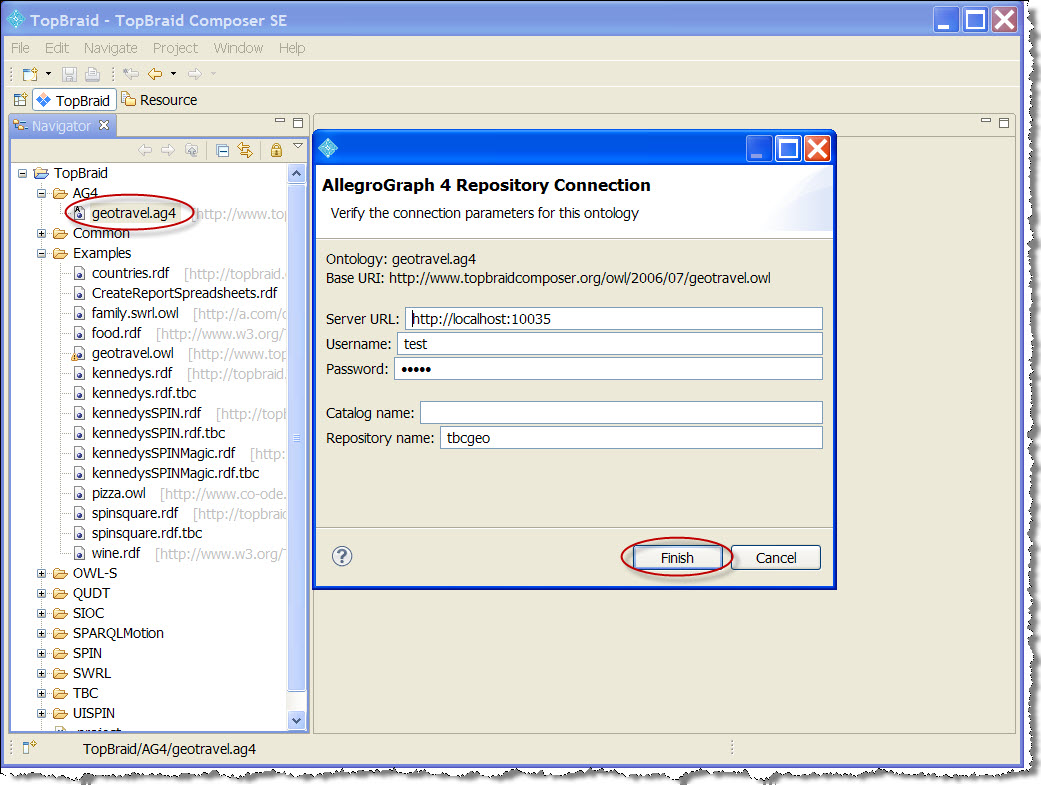1041x785 pixels.
Task: Collapse the Examples folder in the tree
Action: [x=40, y=253]
